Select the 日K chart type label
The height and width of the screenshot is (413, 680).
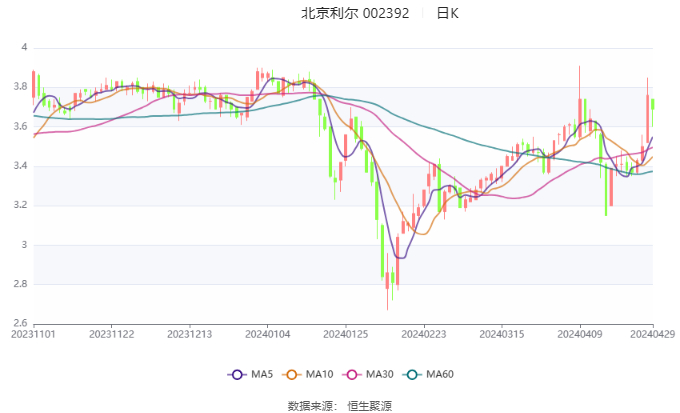pyautogui.click(x=447, y=14)
